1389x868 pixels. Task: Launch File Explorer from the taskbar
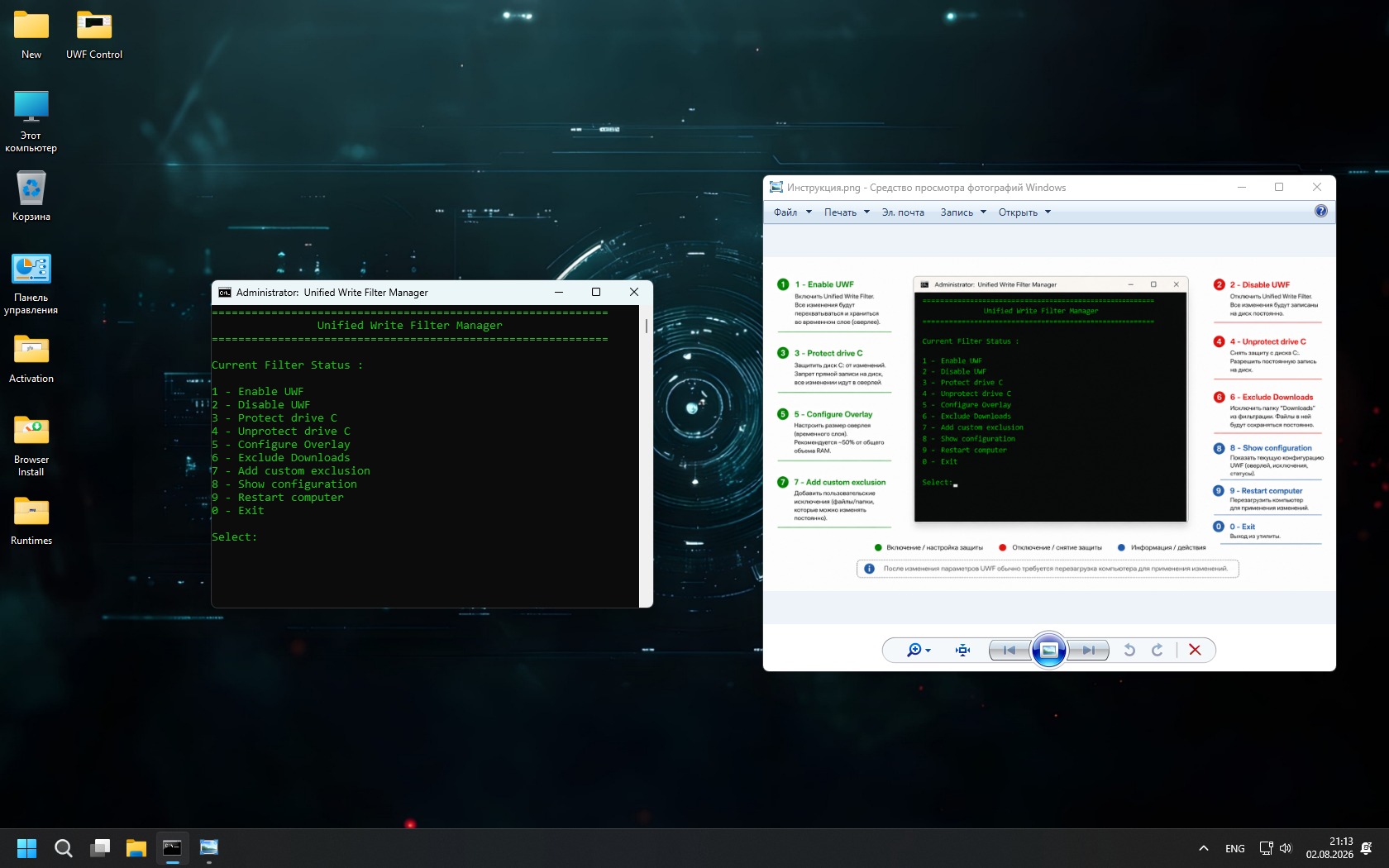coord(136,848)
